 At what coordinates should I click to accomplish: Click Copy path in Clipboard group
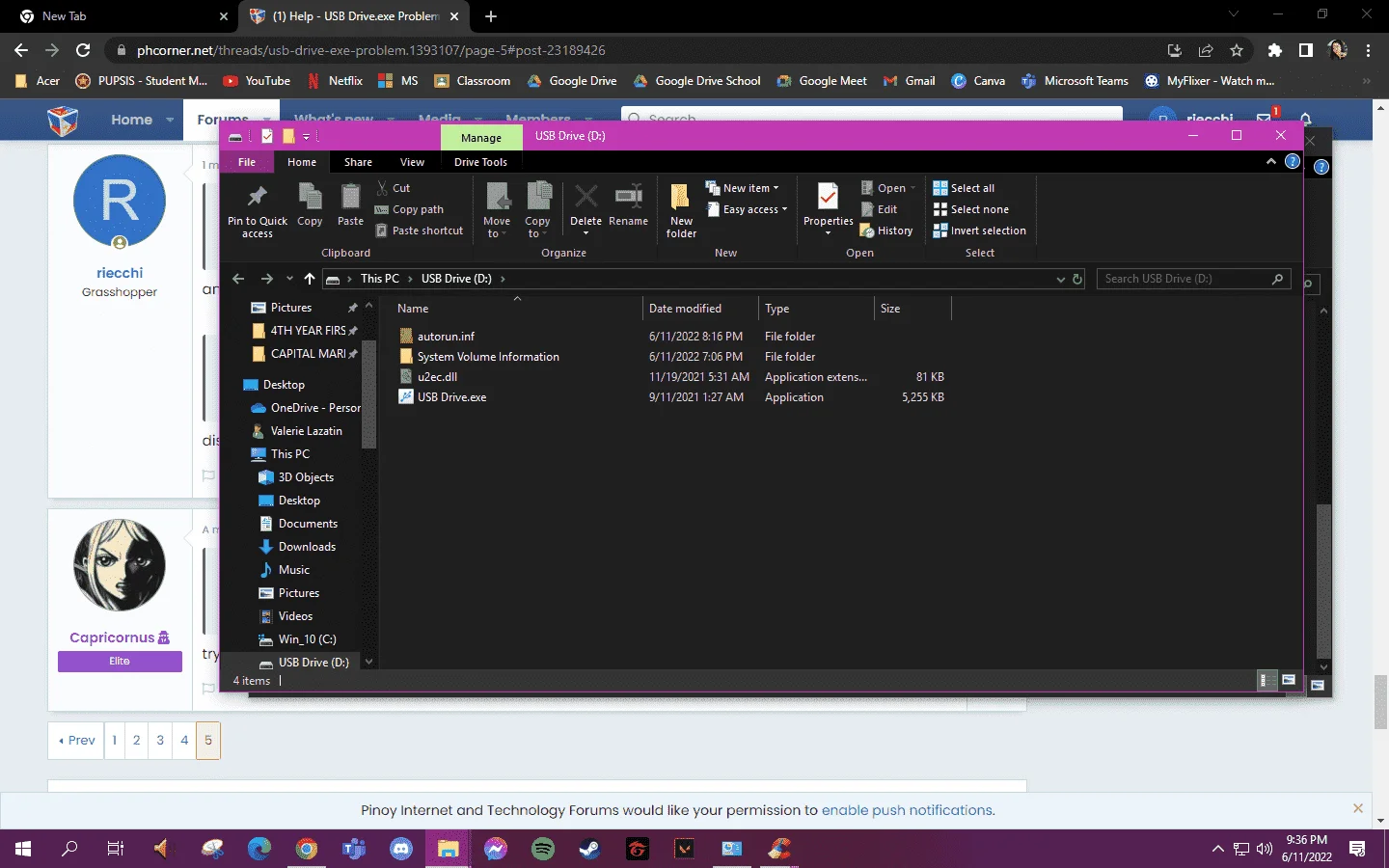coord(410,209)
